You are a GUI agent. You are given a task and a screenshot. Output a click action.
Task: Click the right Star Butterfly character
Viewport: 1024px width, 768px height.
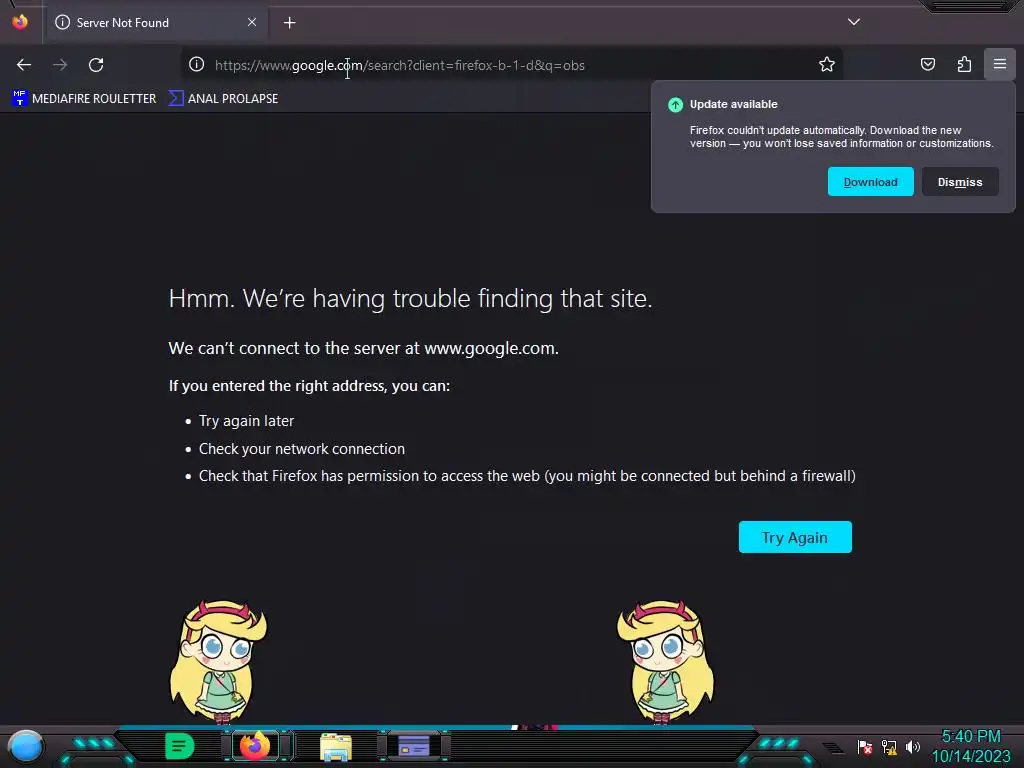665,662
